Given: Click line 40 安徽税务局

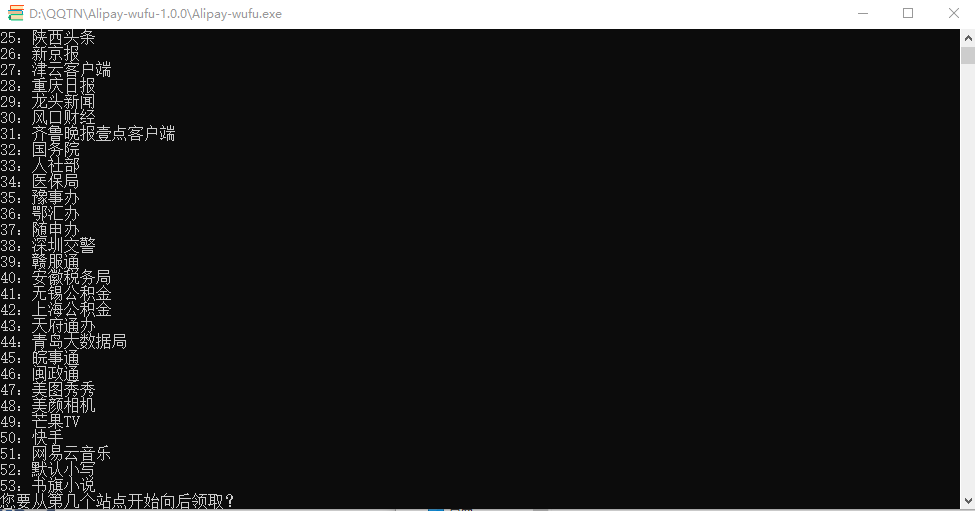Looking at the screenshot, I should (x=70, y=278).
